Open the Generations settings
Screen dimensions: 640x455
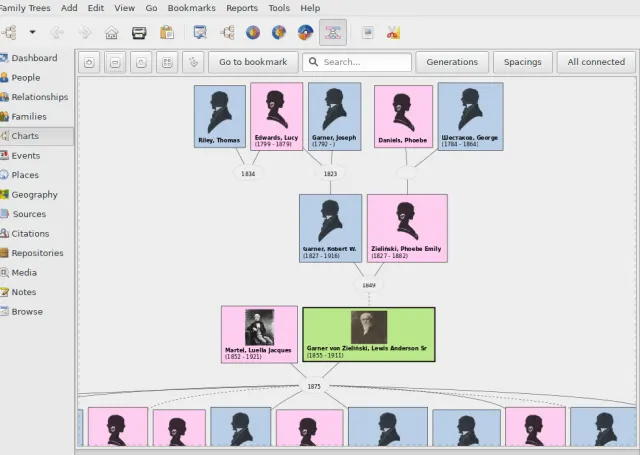pos(452,62)
